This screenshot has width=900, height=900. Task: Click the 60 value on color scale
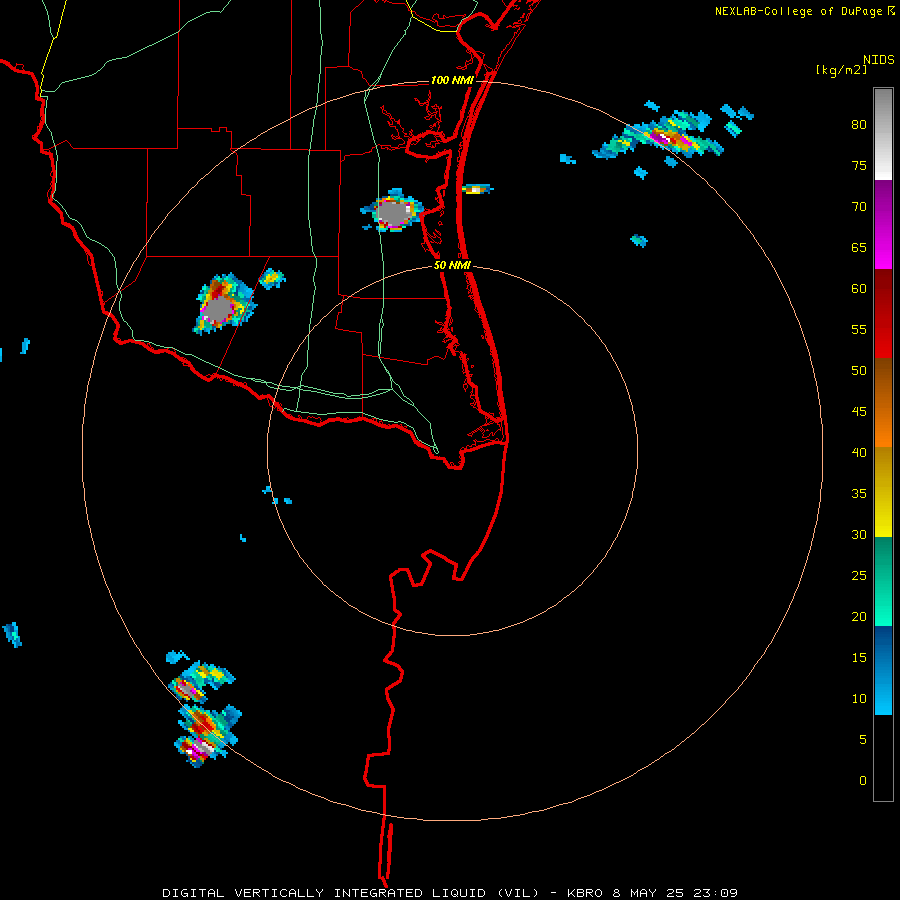pos(859,289)
